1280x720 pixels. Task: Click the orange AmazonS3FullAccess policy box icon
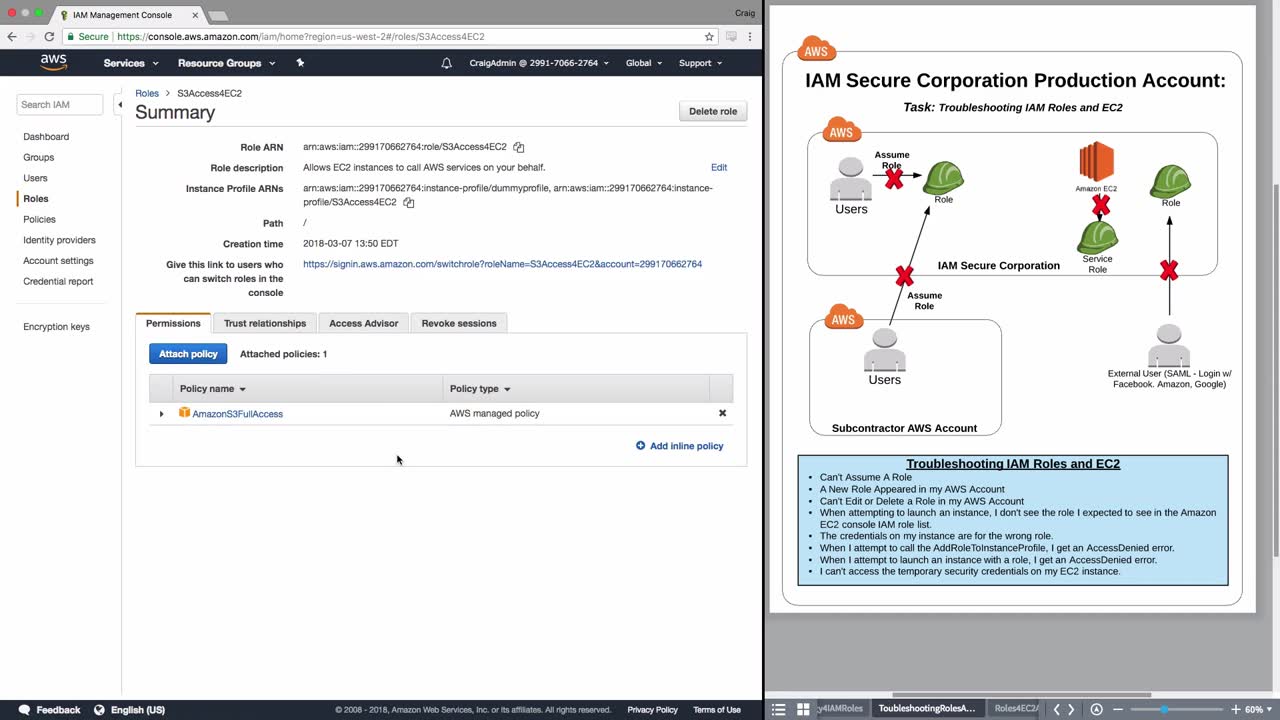pyautogui.click(x=184, y=413)
